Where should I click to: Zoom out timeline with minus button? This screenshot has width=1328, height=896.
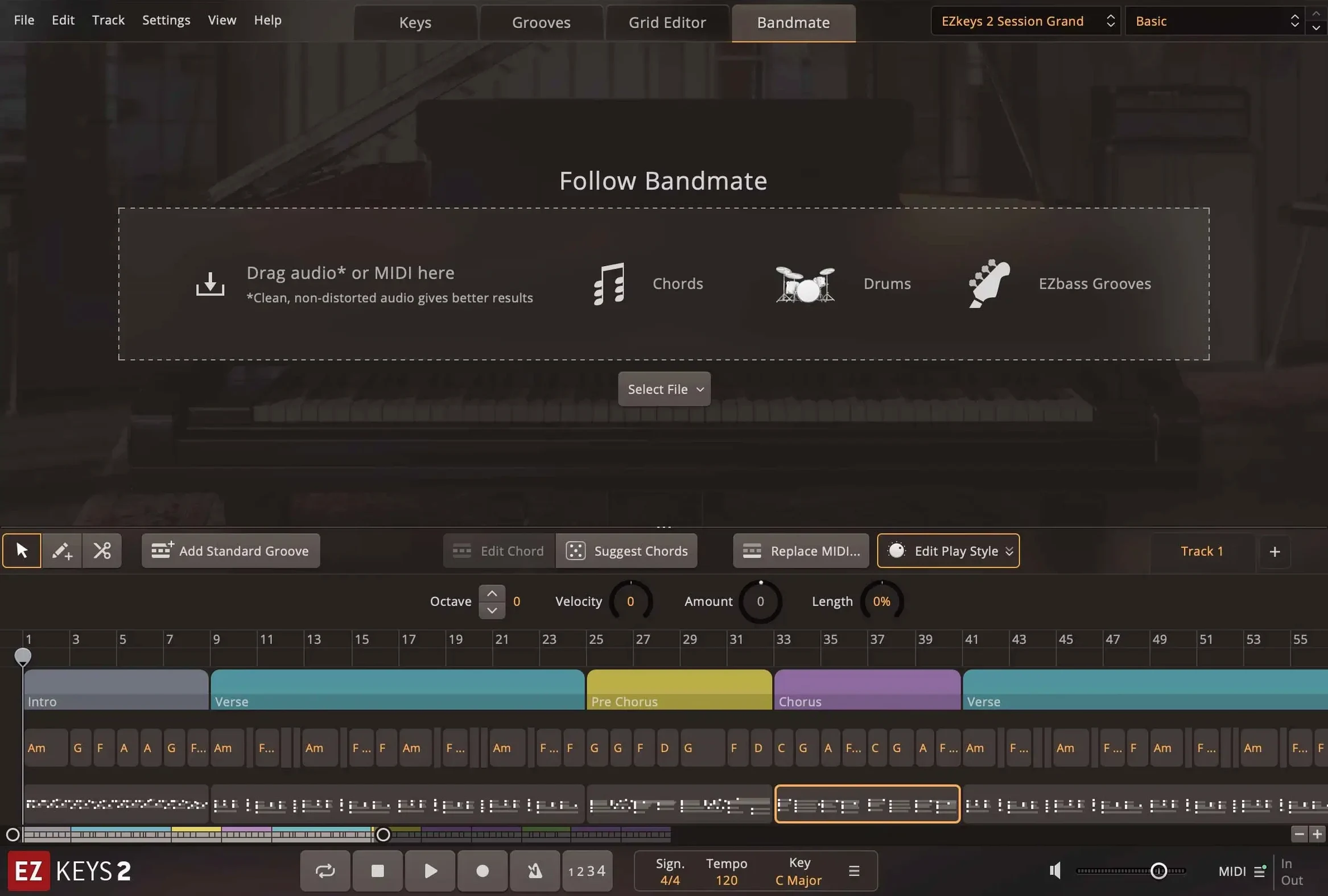coord(1299,835)
